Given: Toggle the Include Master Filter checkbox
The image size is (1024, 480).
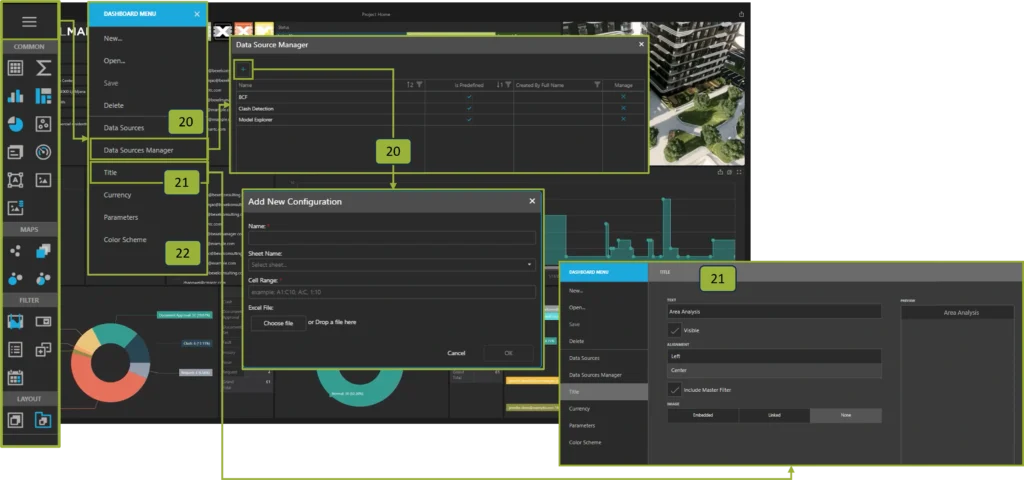Looking at the screenshot, I should click(675, 390).
